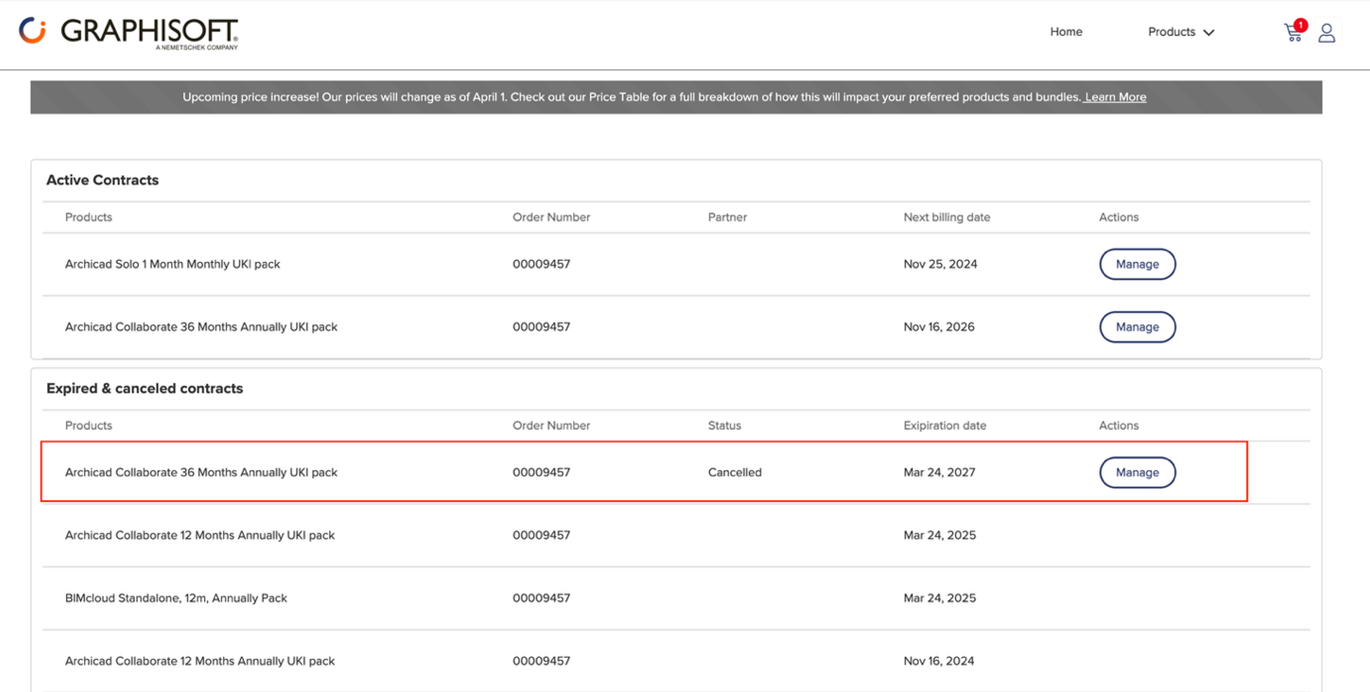The height and width of the screenshot is (692, 1370).
Task: Click the Expiration date column header
Action: tap(945, 425)
